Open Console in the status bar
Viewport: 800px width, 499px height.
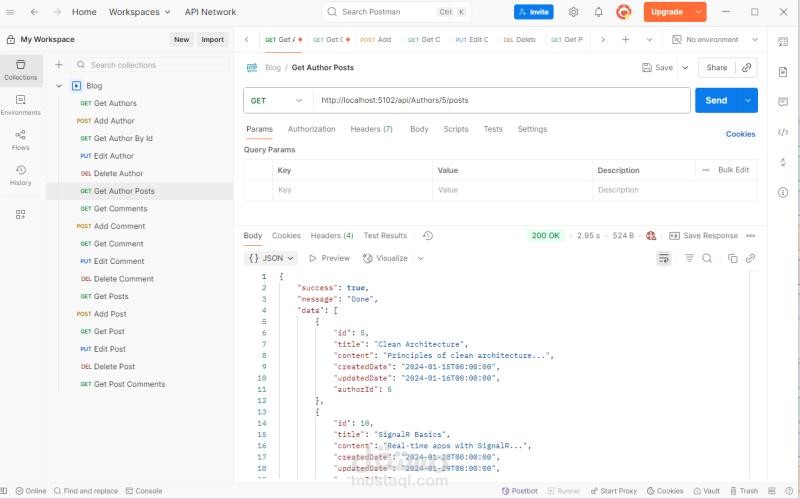[x=144, y=491]
